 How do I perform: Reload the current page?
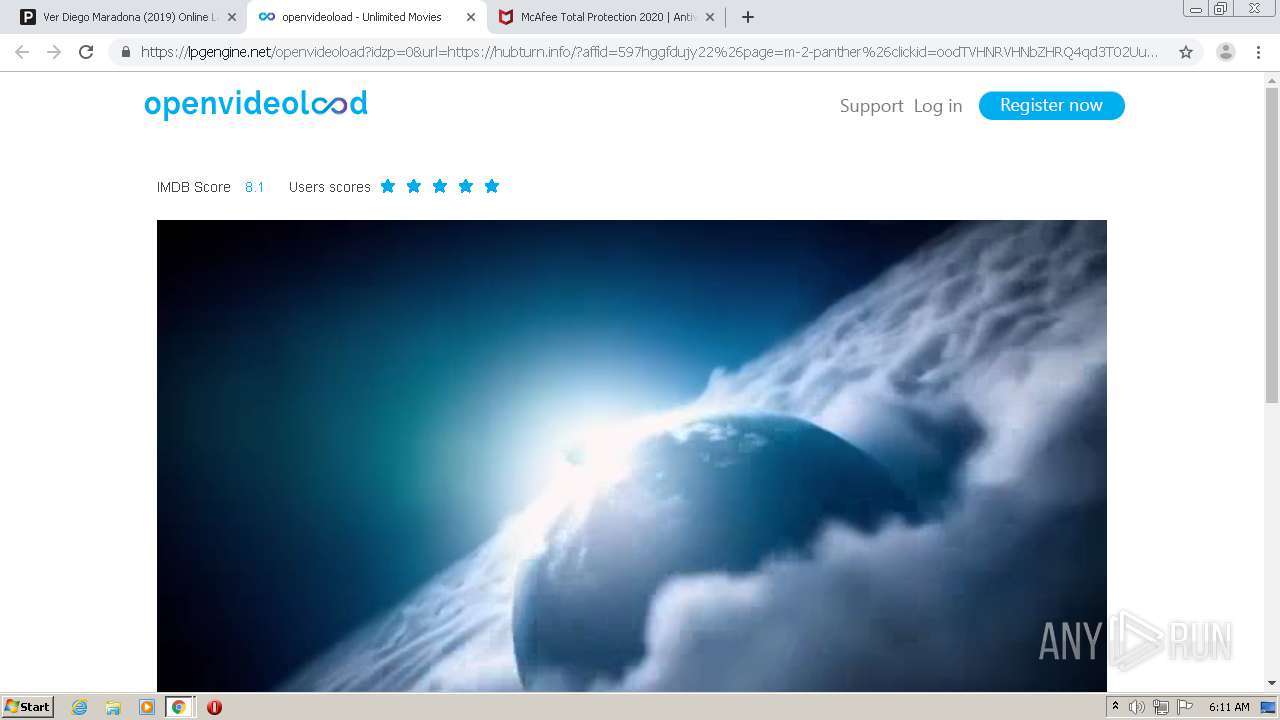pyautogui.click(x=86, y=52)
